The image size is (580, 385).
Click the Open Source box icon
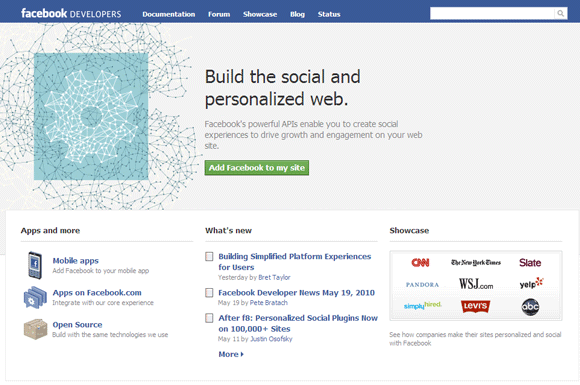[x=36, y=329]
